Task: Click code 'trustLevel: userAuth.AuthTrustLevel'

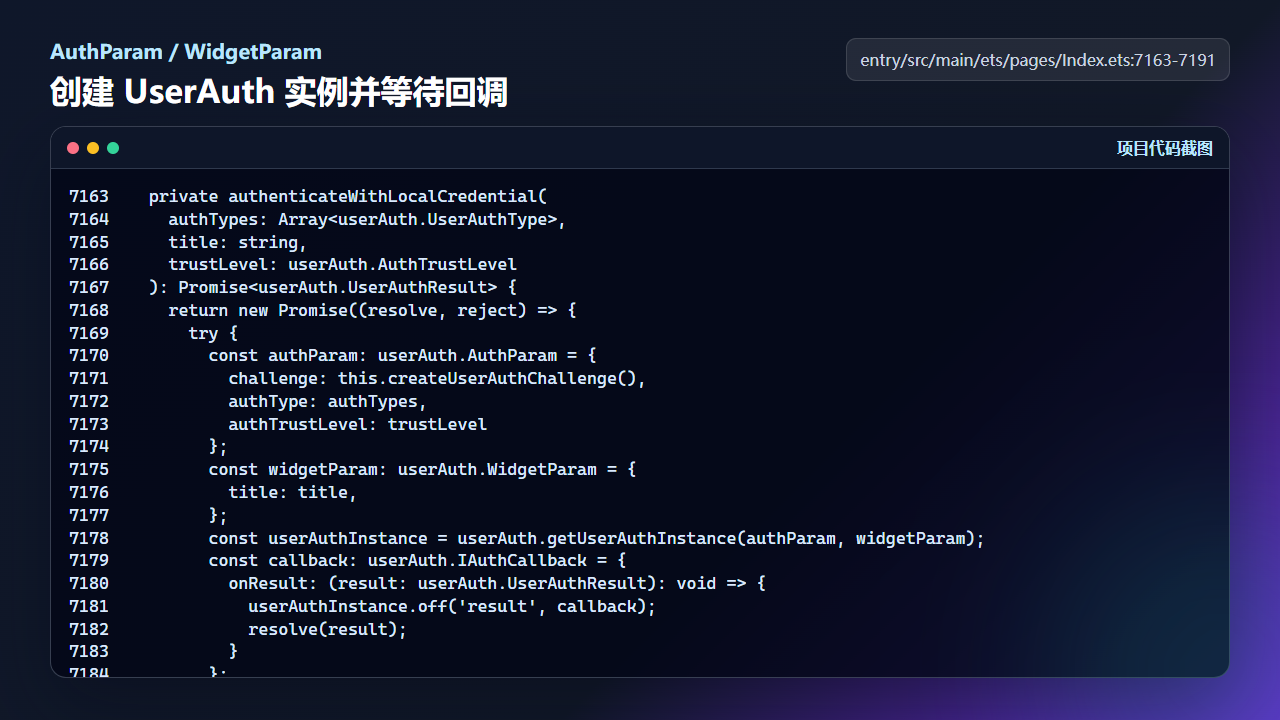Action: 343,265
